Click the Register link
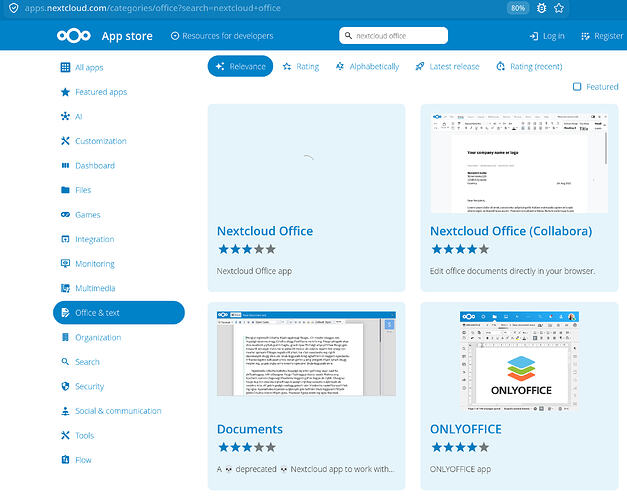Screen dimensions: 627x500 coord(602,36)
